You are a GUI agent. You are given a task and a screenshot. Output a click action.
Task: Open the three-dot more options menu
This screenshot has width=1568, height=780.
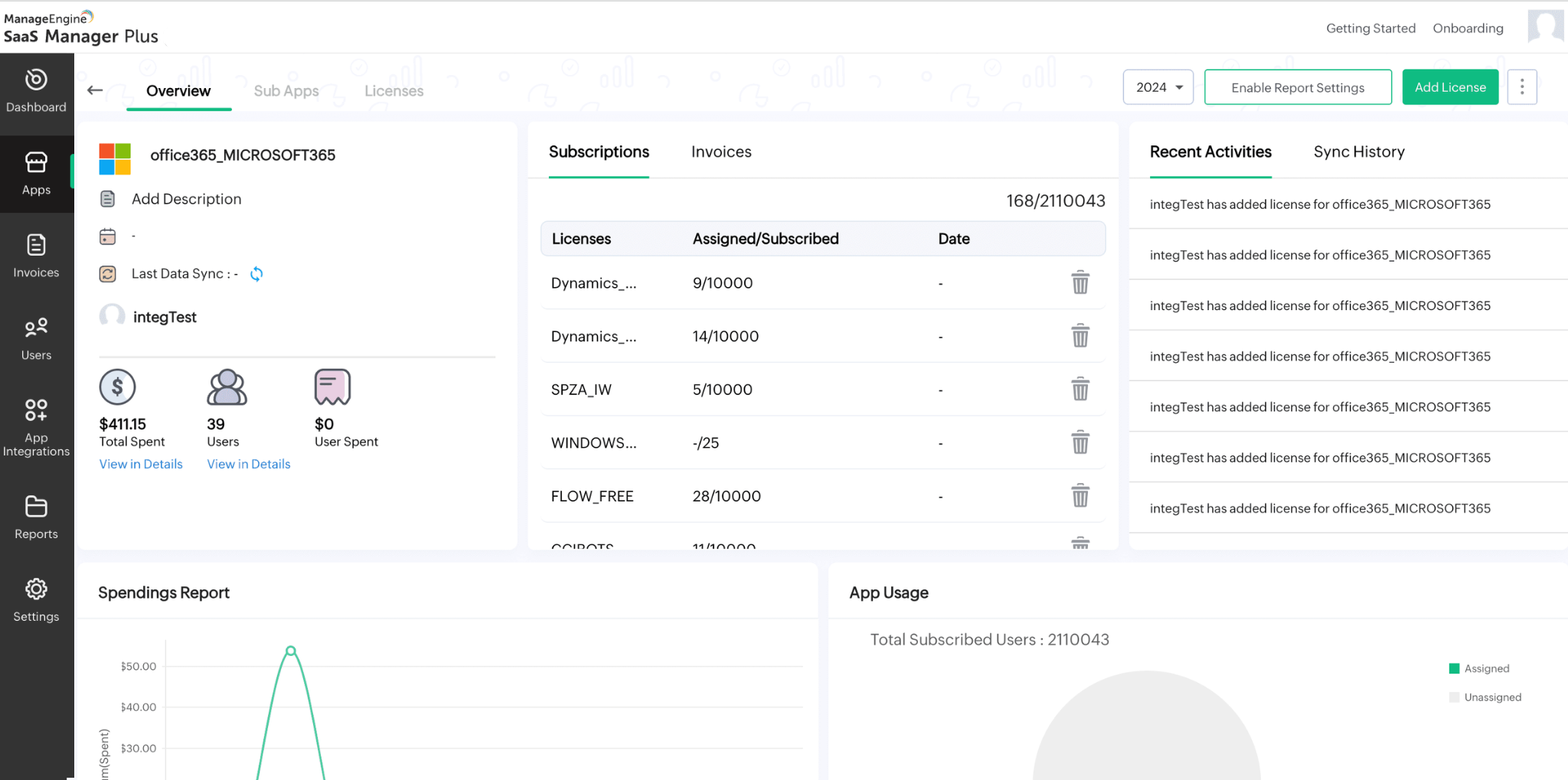(x=1522, y=87)
